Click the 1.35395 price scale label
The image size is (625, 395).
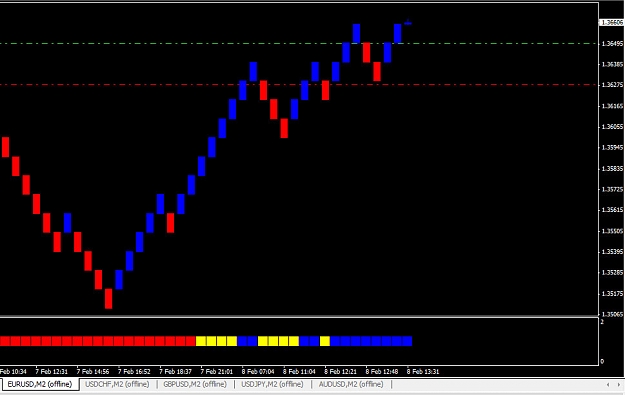[612, 252]
